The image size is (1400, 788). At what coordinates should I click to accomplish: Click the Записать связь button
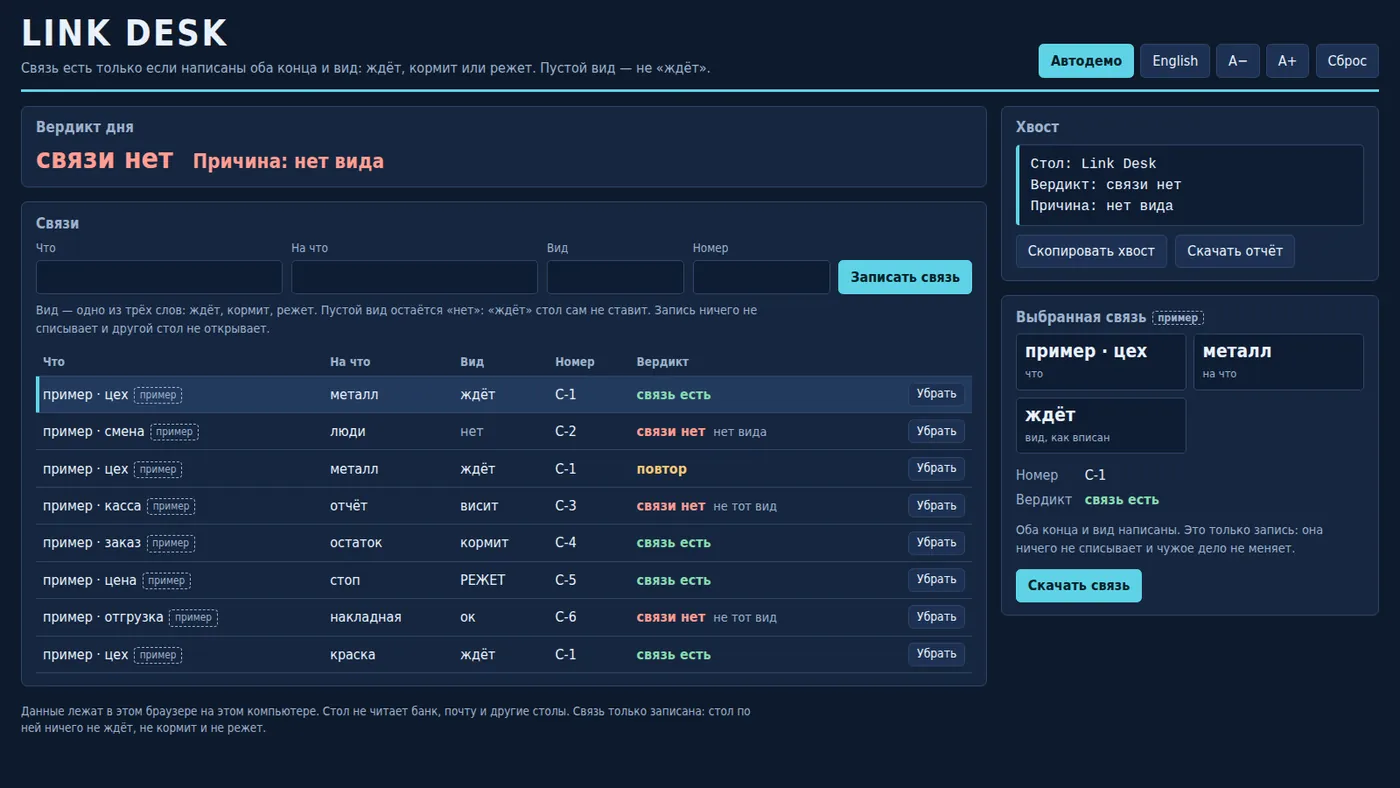point(905,277)
